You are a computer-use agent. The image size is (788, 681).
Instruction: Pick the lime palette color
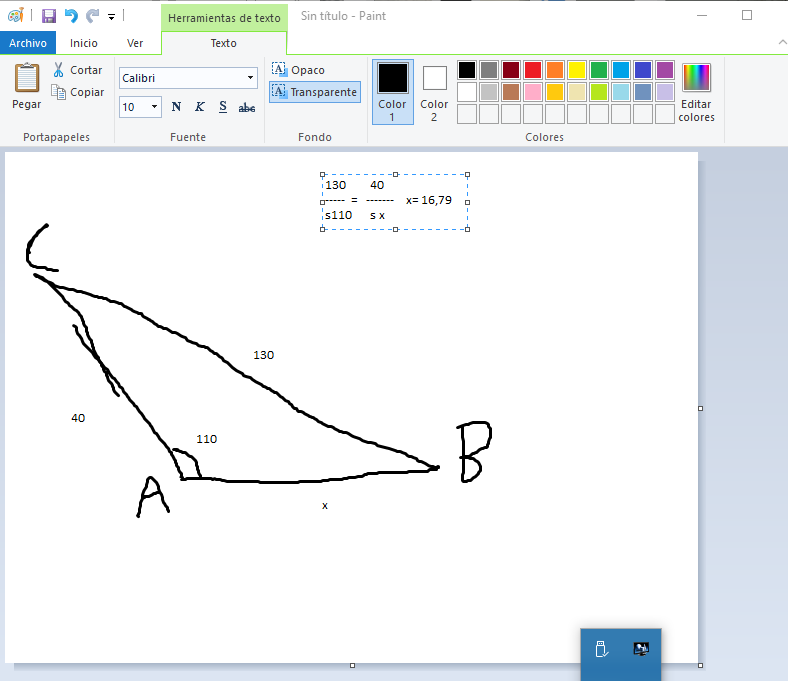click(599, 92)
